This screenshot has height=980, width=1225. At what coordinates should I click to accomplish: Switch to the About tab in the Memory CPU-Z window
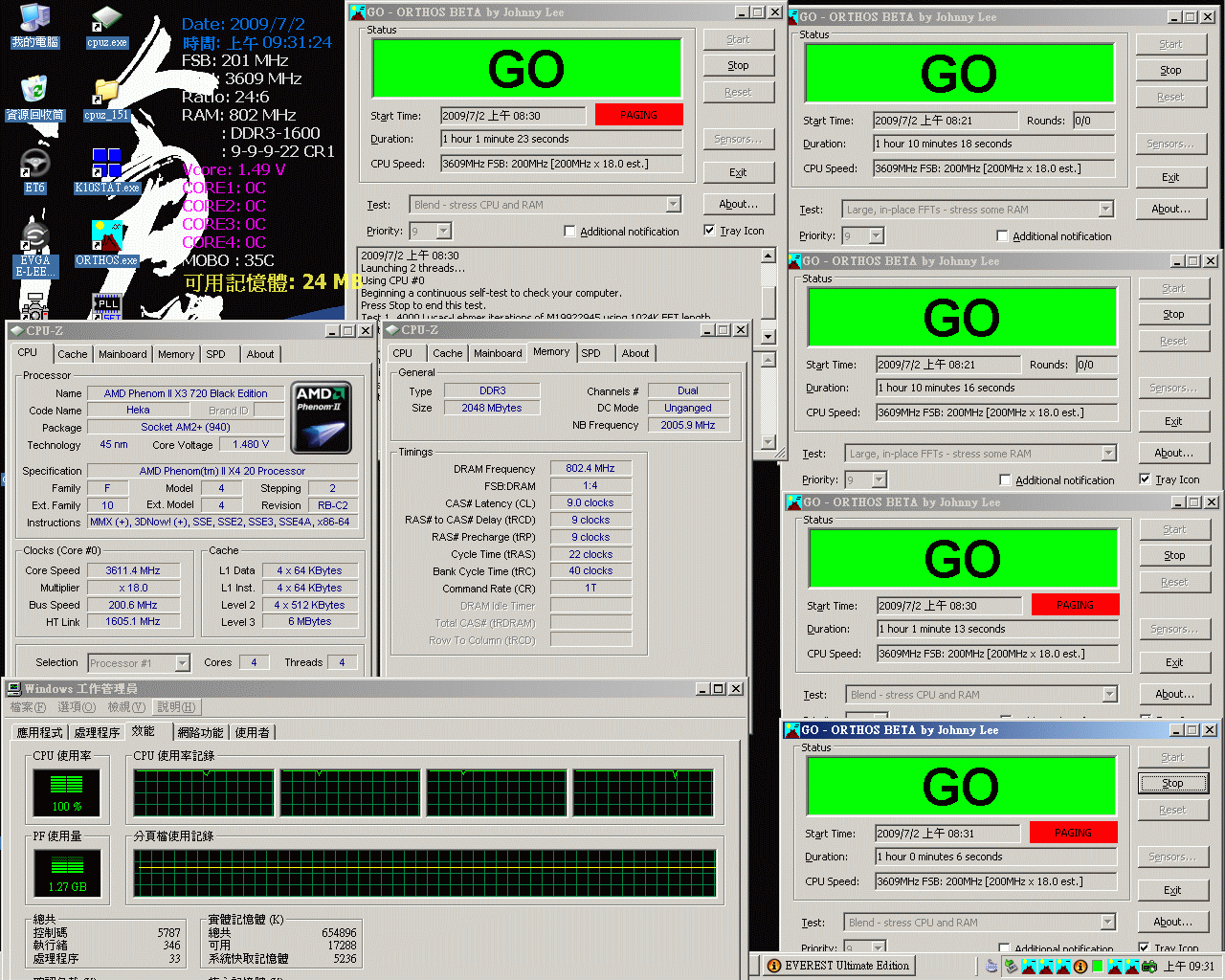click(635, 353)
